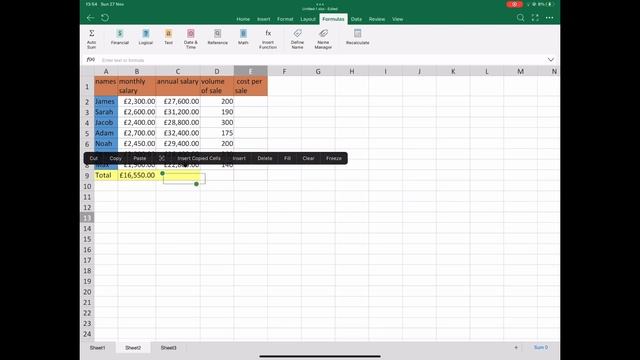Select the cell with volume 300

[217, 122]
